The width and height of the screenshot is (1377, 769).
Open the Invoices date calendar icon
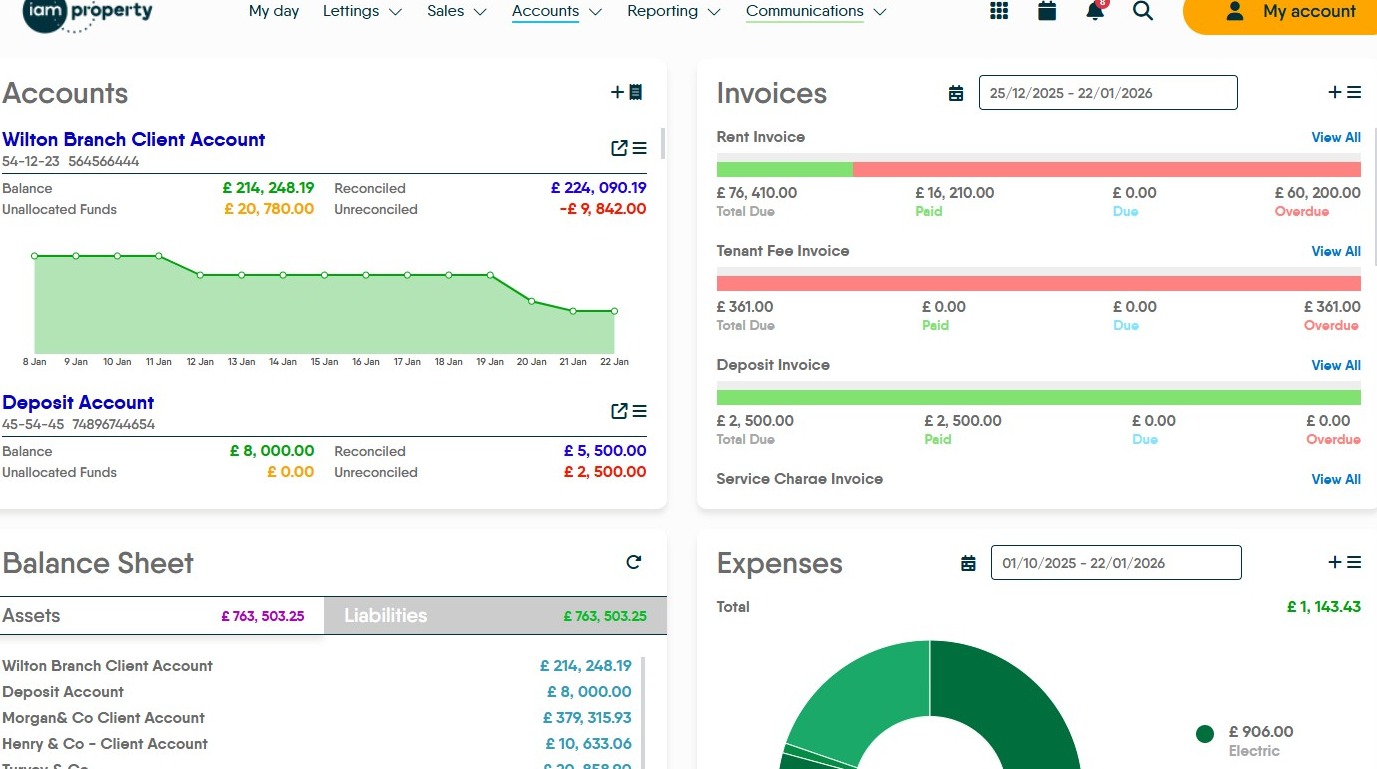956,93
